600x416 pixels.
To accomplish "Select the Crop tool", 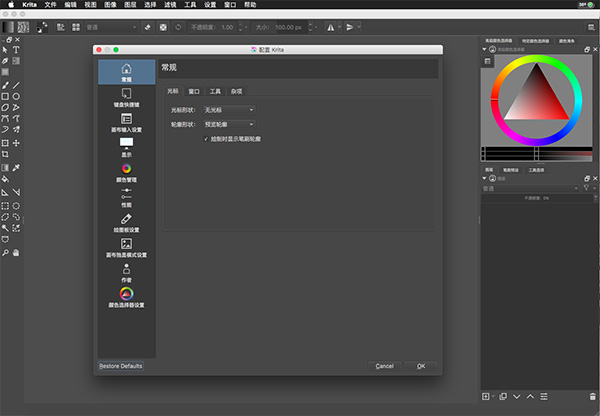I will [x=5, y=154].
